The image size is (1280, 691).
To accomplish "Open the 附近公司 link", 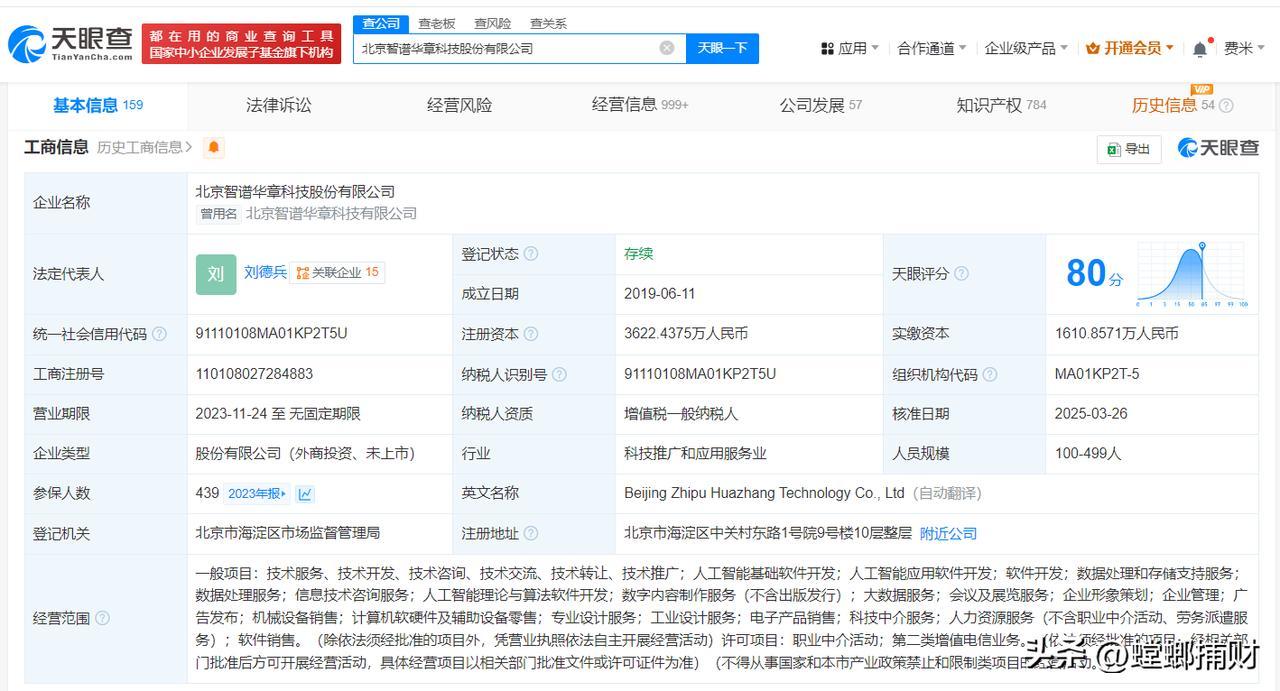I will 948,534.
